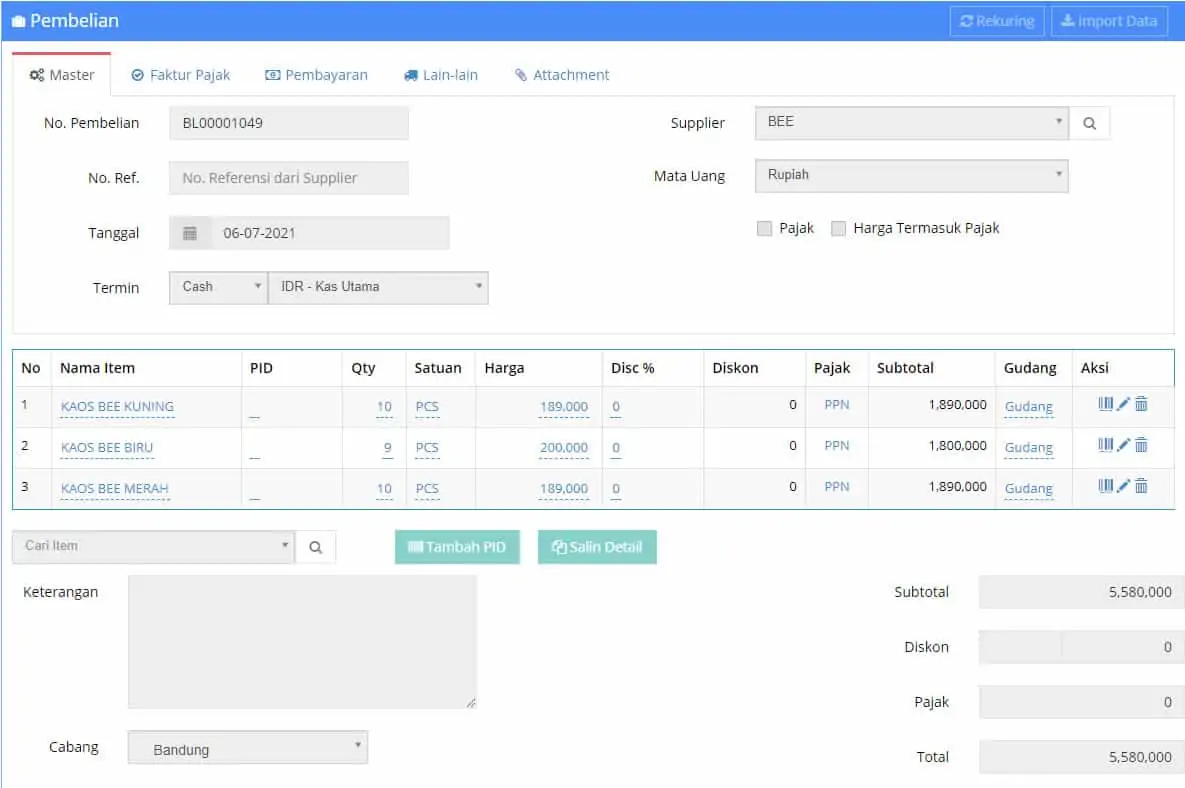This screenshot has width=1185, height=788.
Task: Click the Total field showing 5,580,000
Action: click(1081, 757)
